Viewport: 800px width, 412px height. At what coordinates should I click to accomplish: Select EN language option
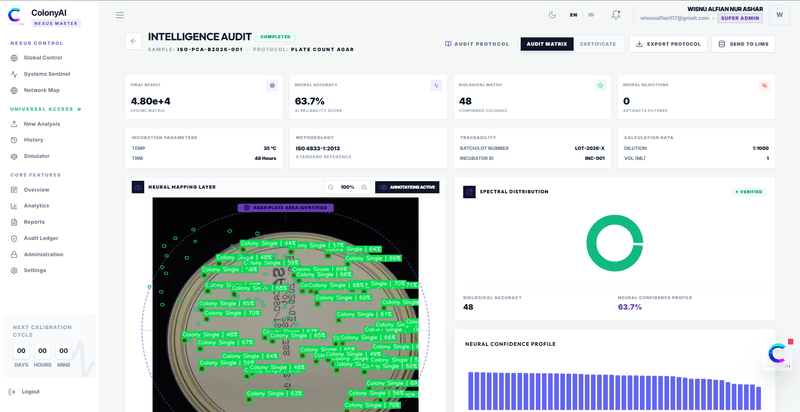(x=573, y=15)
